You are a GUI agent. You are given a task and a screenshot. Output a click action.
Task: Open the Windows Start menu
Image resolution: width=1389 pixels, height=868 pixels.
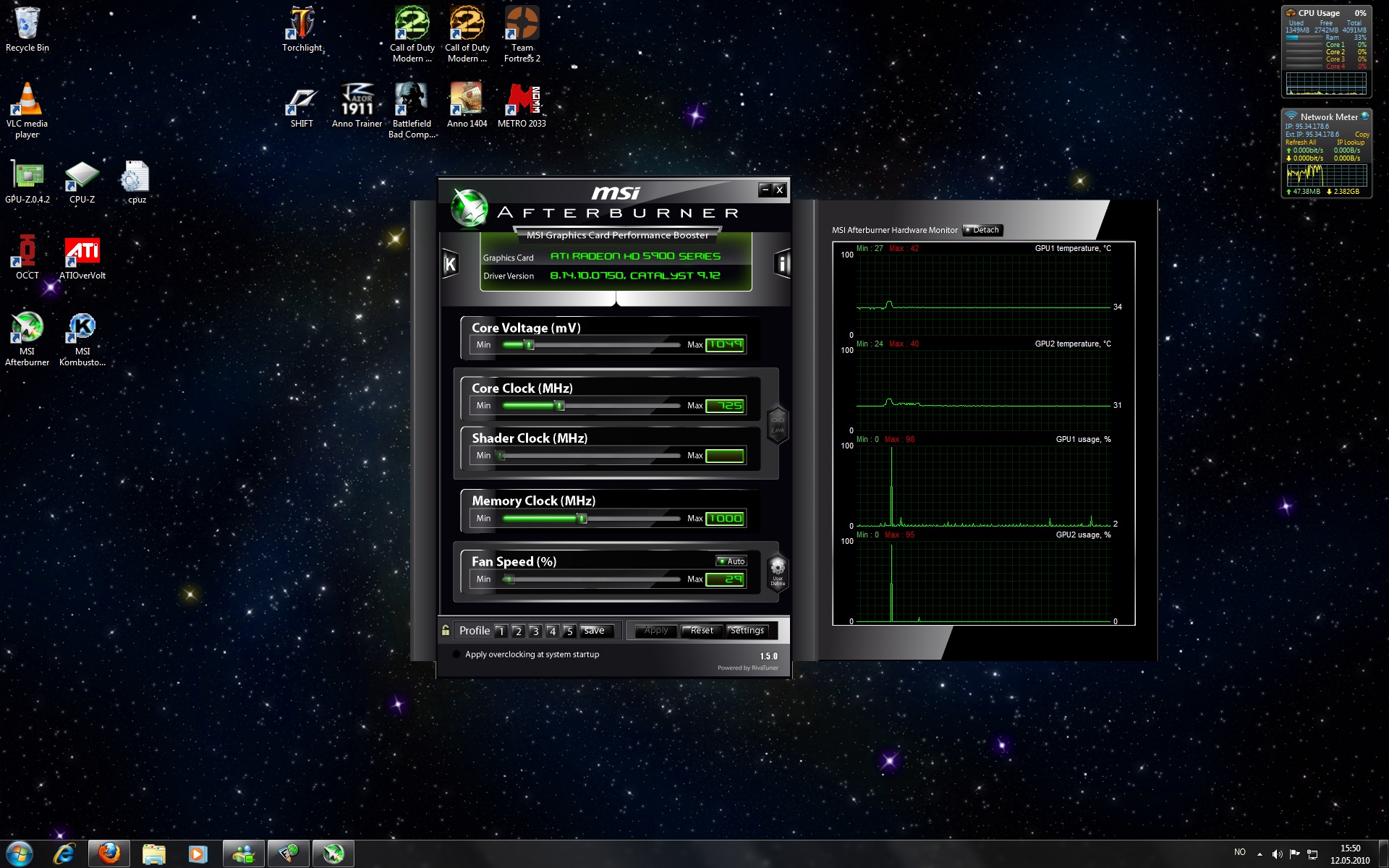pyautogui.click(x=20, y=854)
